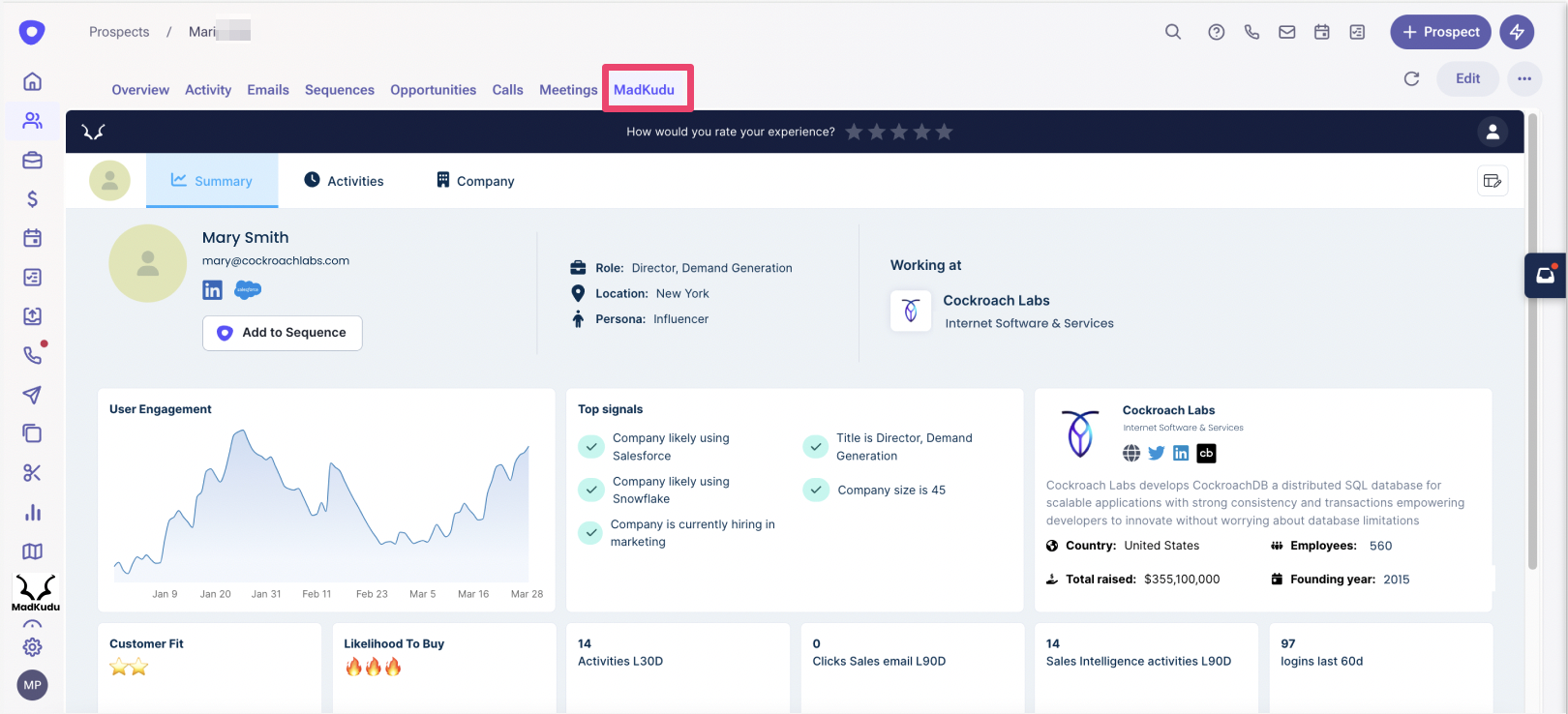Switch to the Activity tab
The height and width of the screenshot is (714, 1568).
(208, 90)
